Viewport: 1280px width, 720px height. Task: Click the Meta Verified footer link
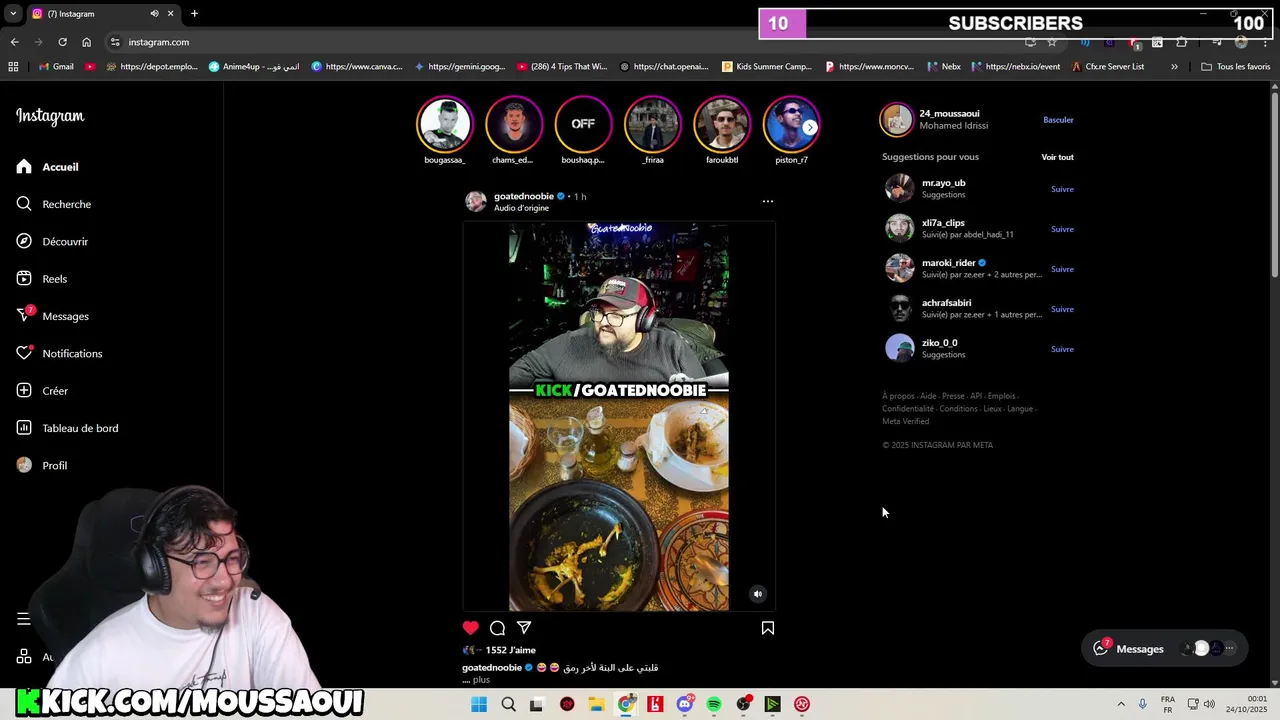pyautogui.click(x=905, y=421)
